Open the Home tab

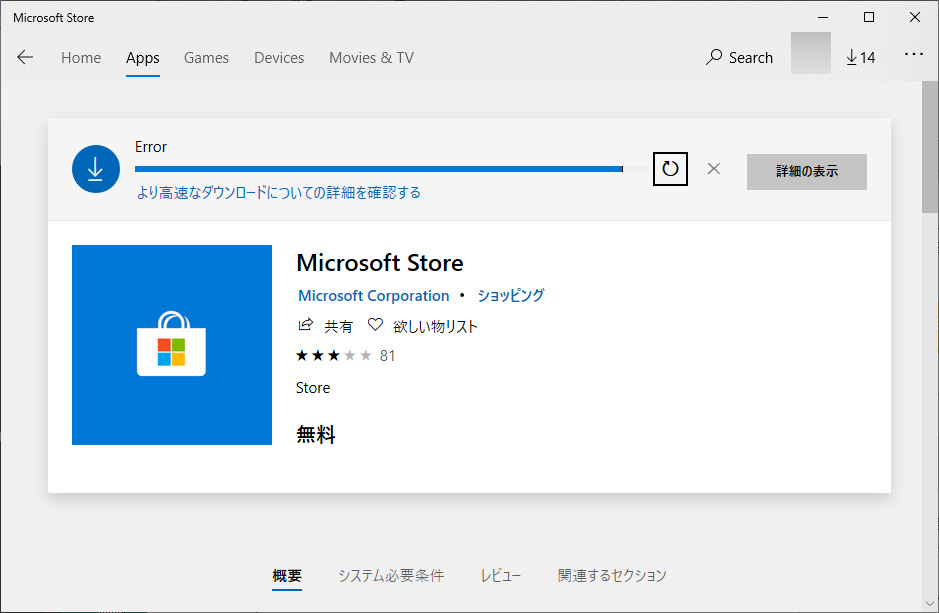pyautogui.click(x=81, y=57)
